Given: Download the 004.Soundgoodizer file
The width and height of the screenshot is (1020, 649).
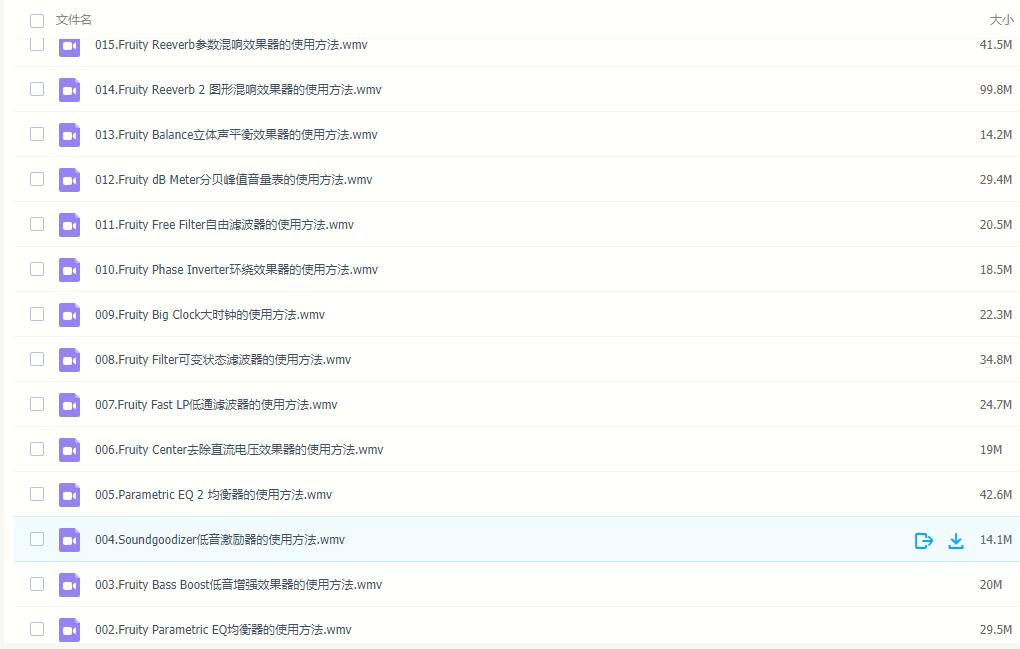Looking at the screenshot, I should [x=956, y=540].
